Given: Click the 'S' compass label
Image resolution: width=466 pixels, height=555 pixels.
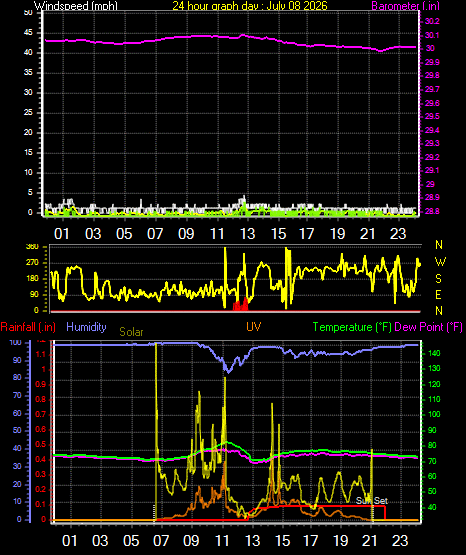Looking at the screenshot, I should (x=438, y=279).
